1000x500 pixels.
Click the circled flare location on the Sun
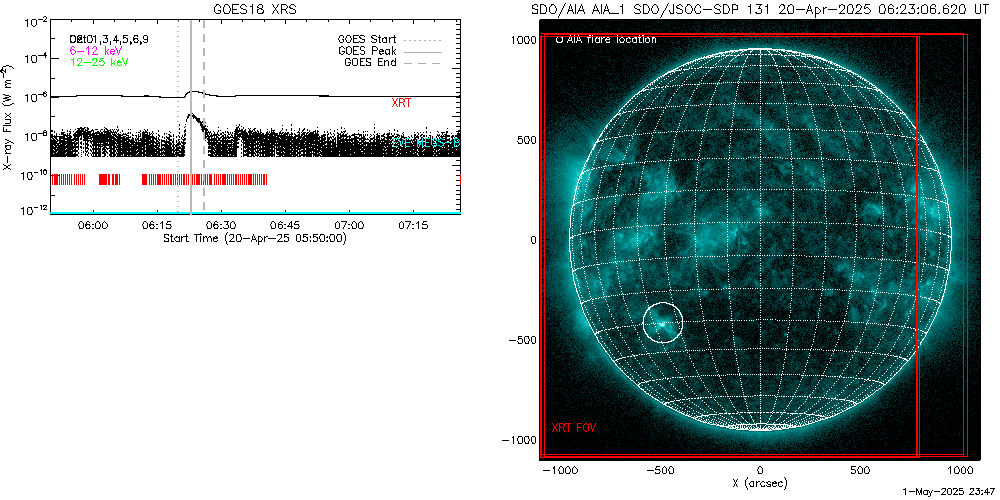click(x=663, y=323)
